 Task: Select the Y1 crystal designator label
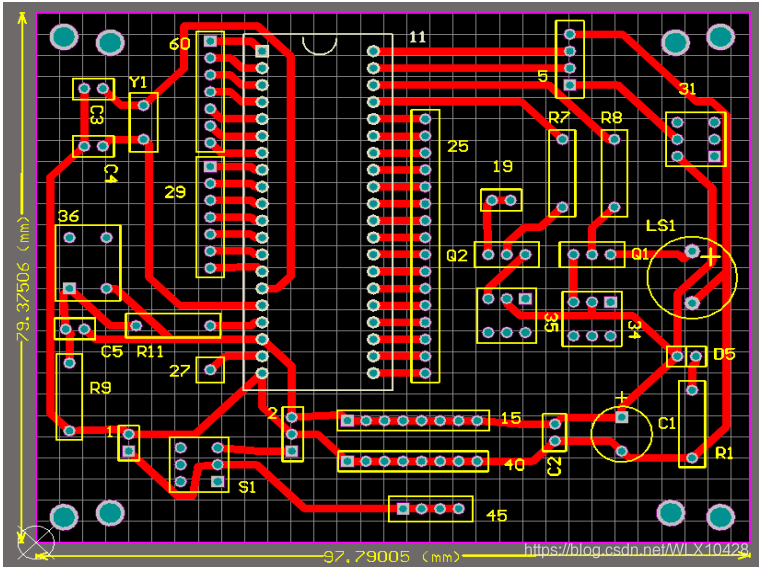pyautogui.click(x=138, y=82)
